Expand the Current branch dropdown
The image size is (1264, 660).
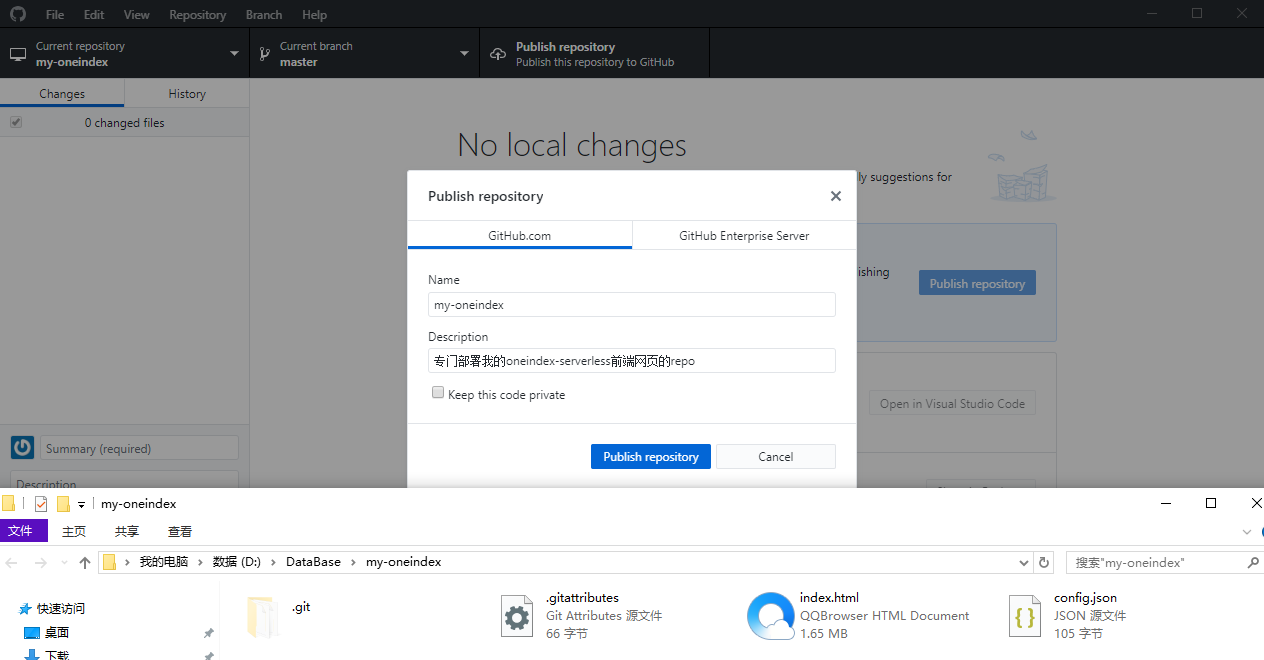coord(463,53)
